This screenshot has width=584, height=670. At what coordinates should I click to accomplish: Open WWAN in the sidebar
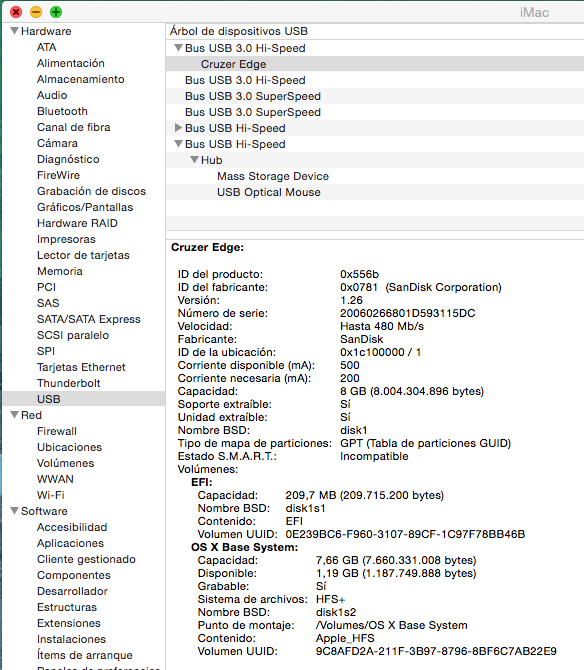[x=55, y=479]
